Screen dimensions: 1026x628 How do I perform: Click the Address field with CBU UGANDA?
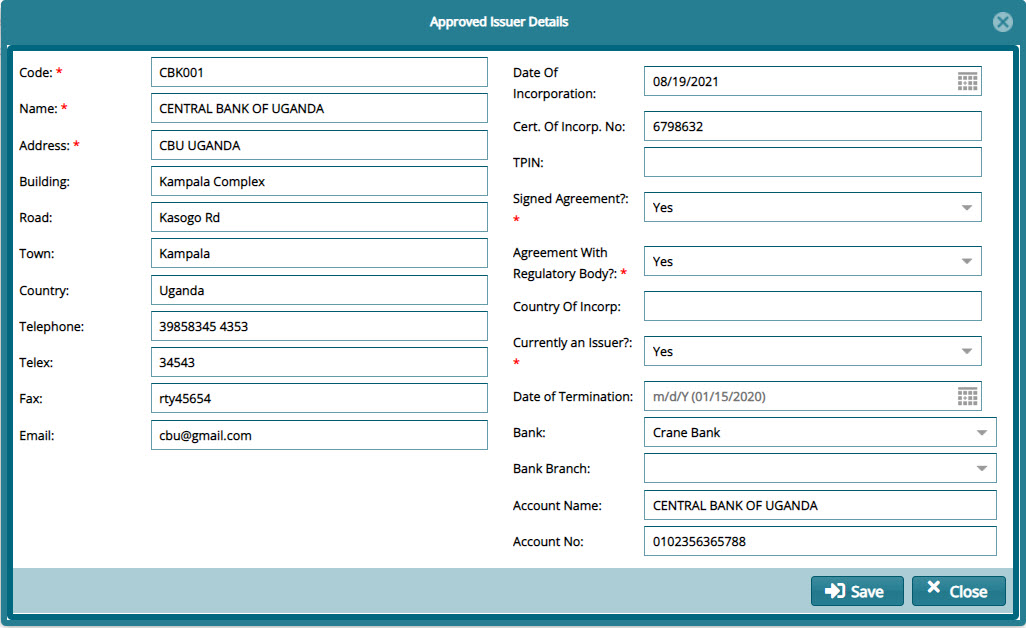click(x=319, y=145)
